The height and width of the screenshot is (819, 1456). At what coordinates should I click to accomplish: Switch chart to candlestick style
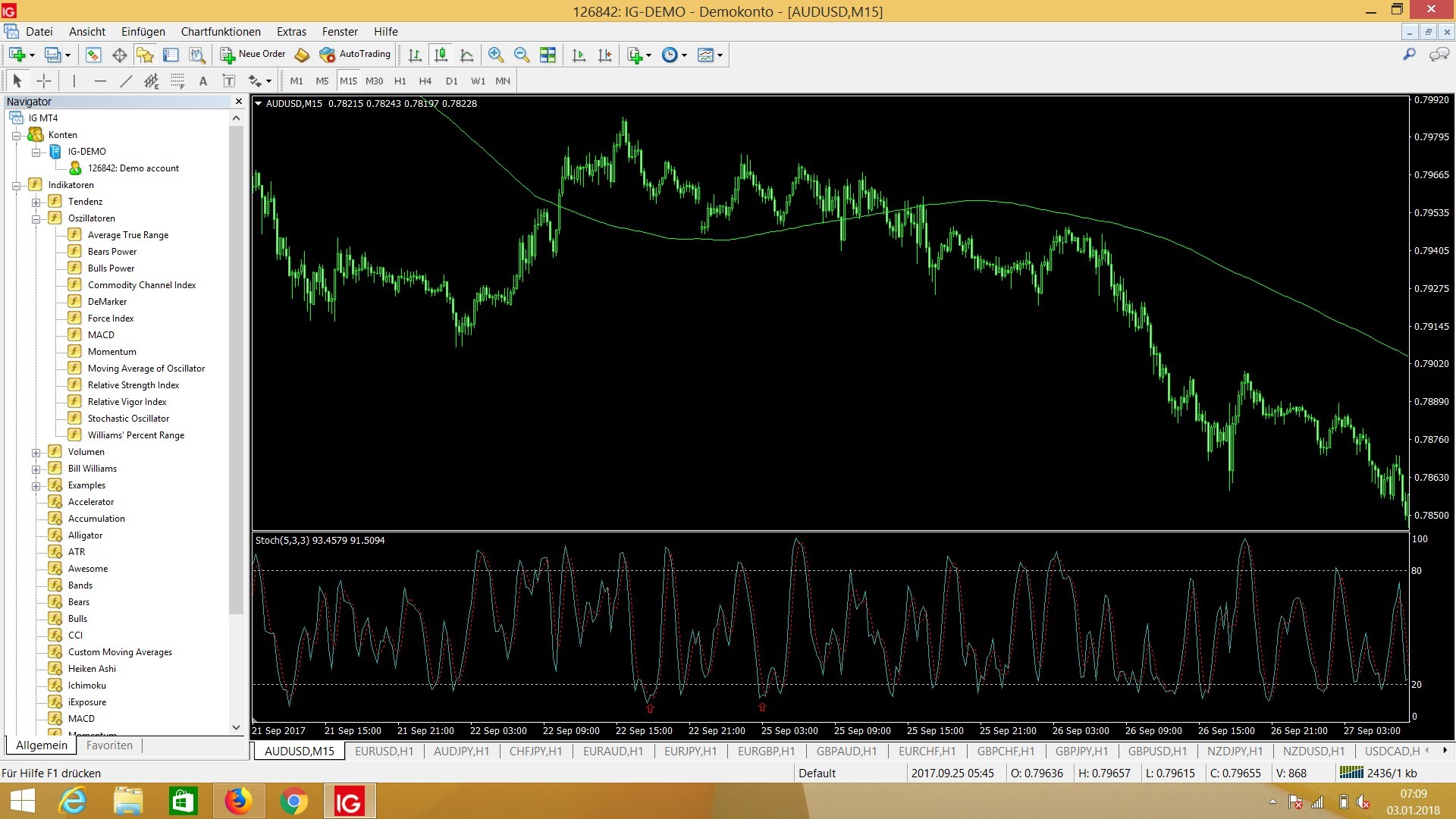pyautogui.click(x=441, y=55)
